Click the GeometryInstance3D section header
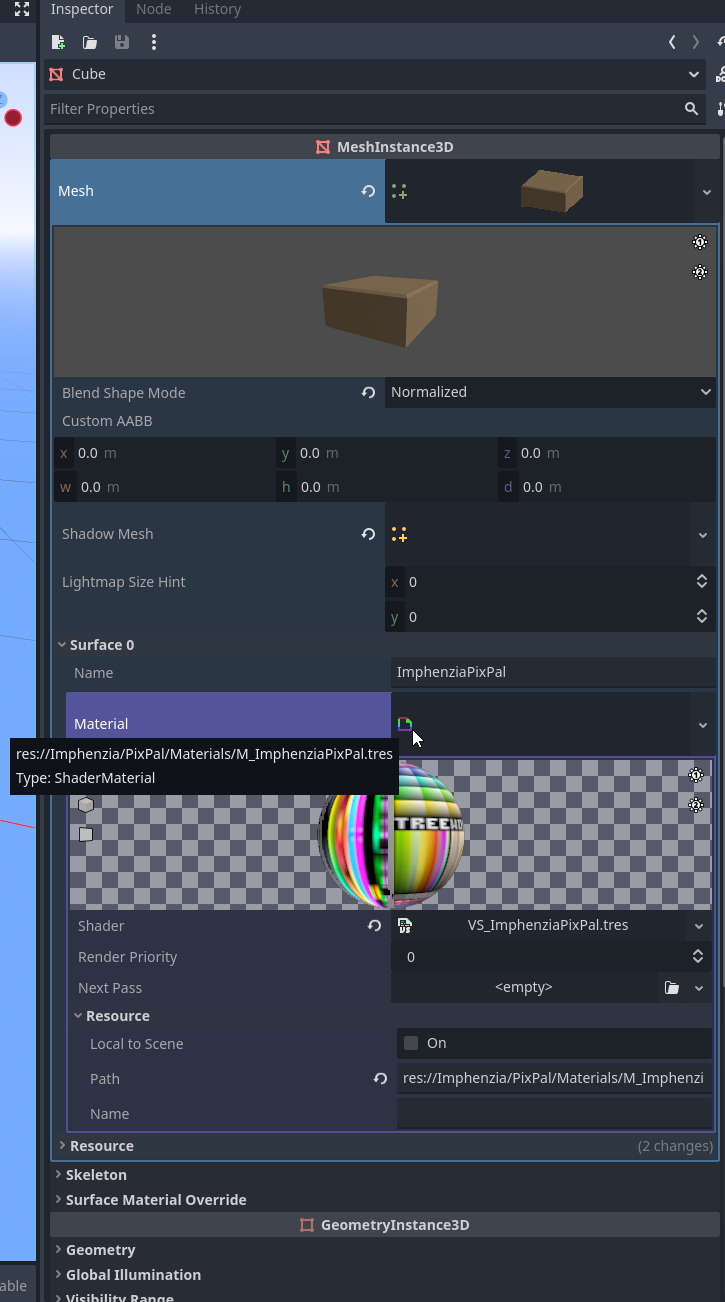This screenshot has height=1302, width=725. [384, 1225]
